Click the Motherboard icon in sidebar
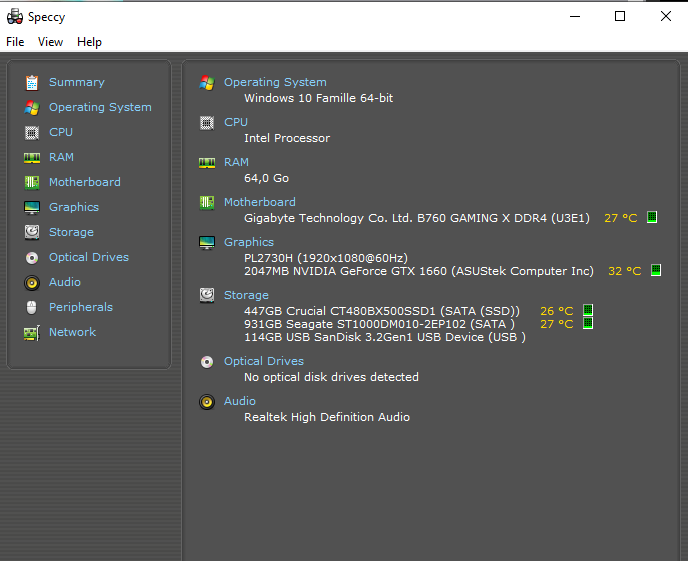The height and width of the screenshot is (561, 688). [x=32, y=182]
